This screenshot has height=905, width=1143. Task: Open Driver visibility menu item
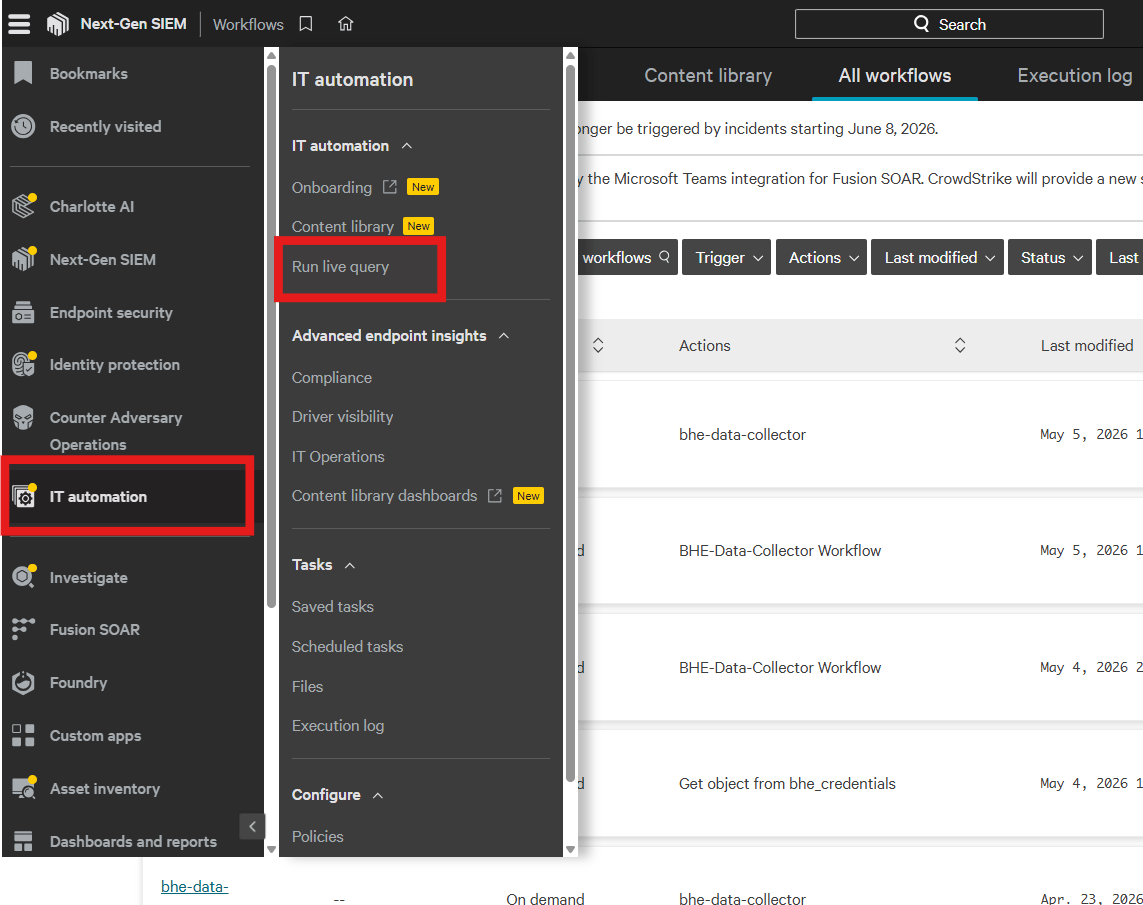[x=343, y=417]
